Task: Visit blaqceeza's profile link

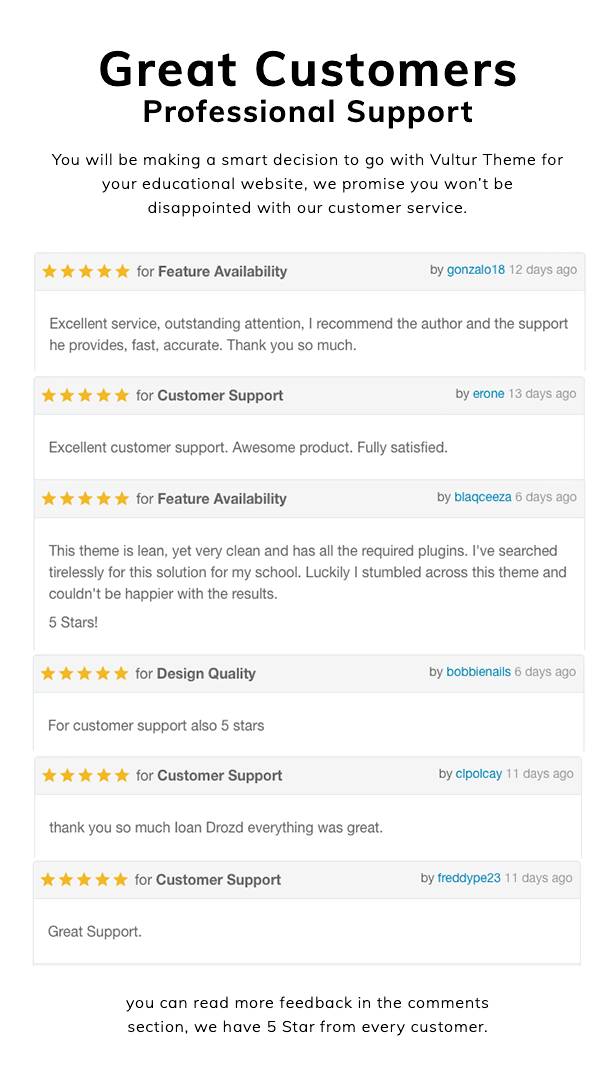Action: click(x=482, y=497)
